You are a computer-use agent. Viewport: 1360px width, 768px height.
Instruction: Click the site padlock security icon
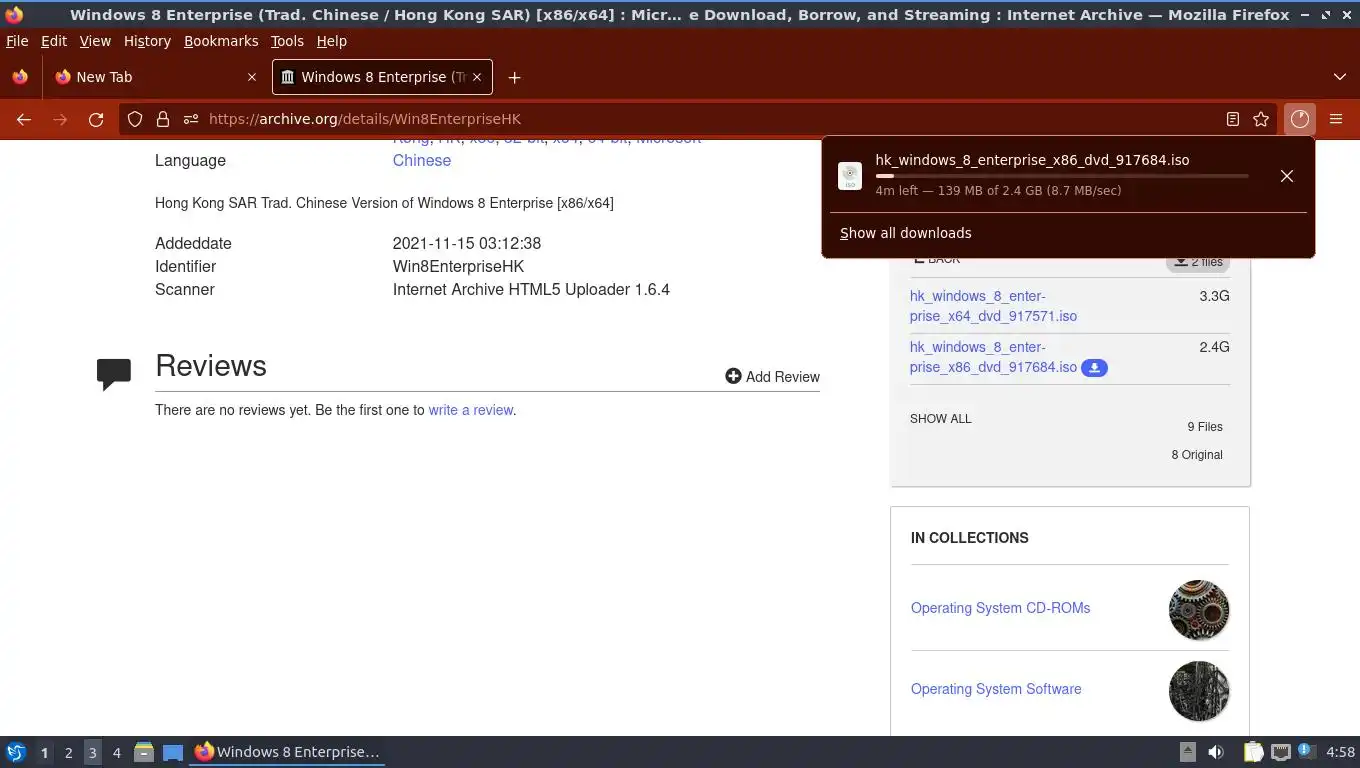pos(162,119)
